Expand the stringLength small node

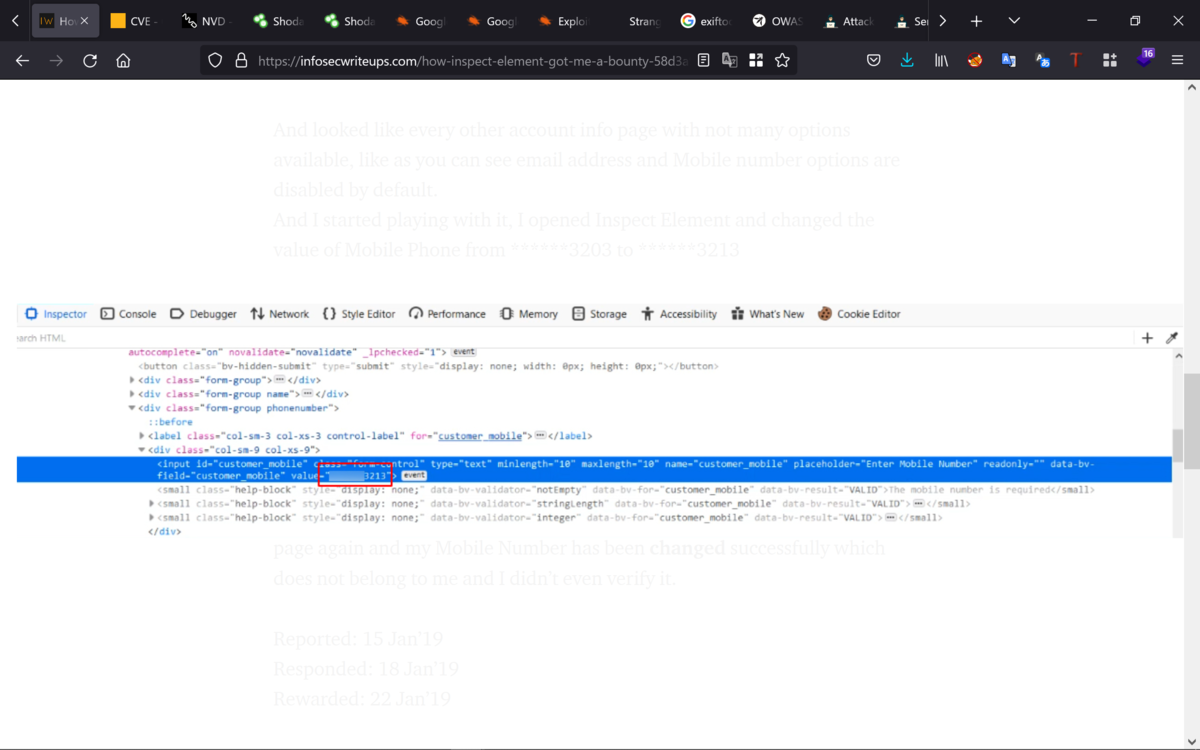point(152,504)
